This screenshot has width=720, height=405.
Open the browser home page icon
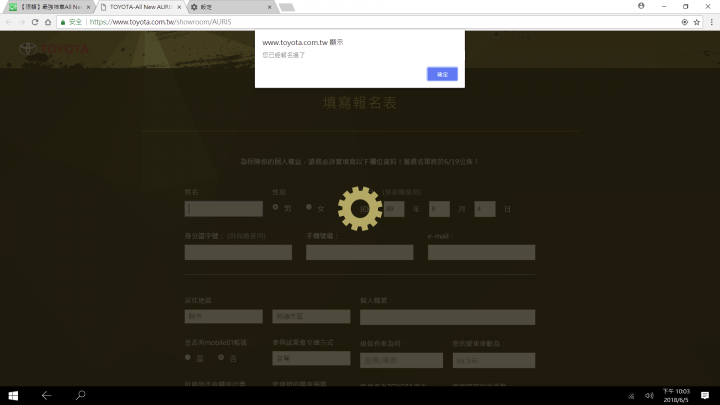pos(48,22)
